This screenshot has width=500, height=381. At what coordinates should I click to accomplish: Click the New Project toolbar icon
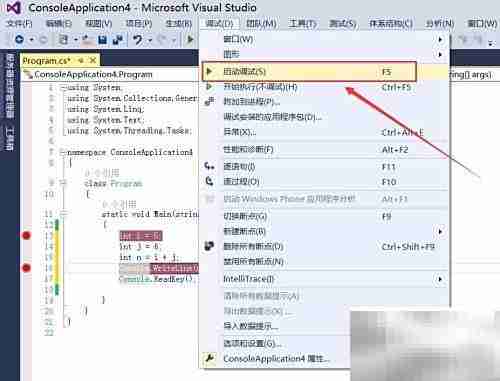coord(63,40)
